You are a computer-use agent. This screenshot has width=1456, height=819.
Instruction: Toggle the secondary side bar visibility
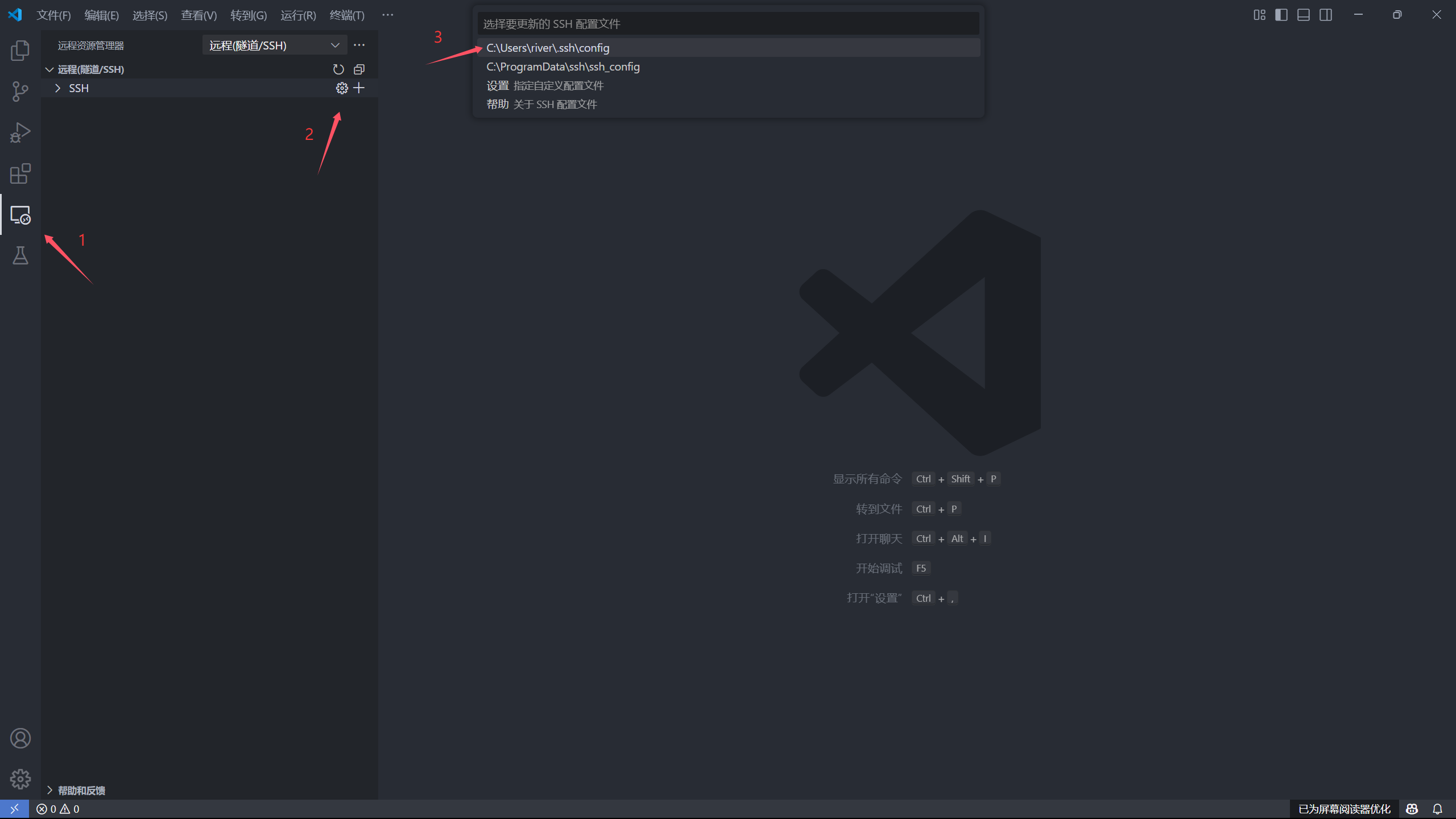coord(1326,15)
